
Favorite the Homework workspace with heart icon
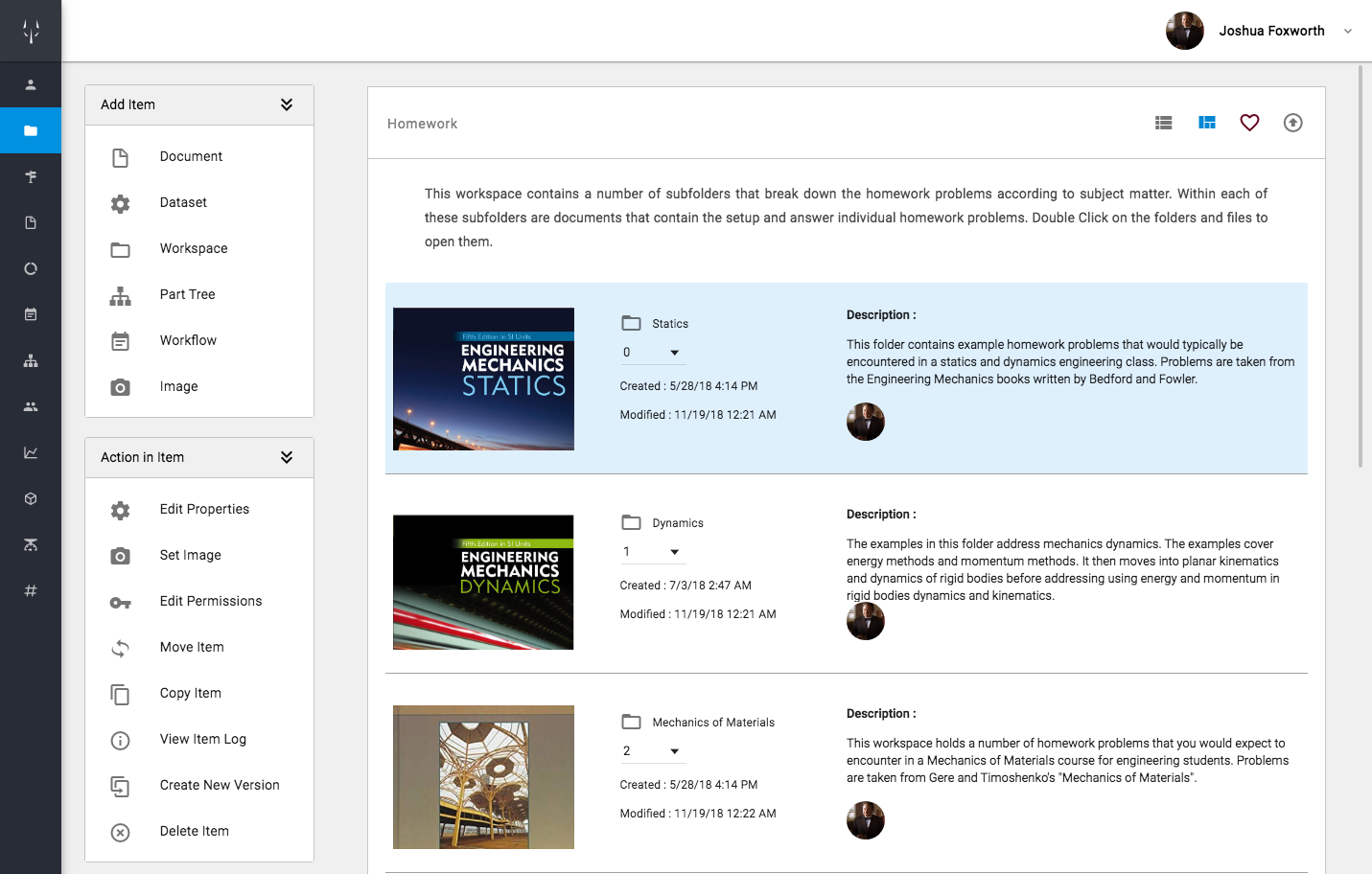[x=1249, y=123]
